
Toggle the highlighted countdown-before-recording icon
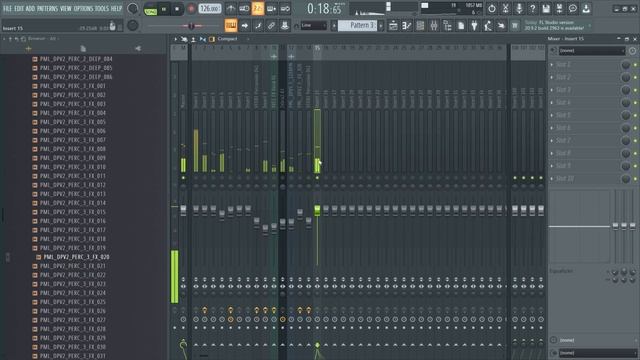258,9
